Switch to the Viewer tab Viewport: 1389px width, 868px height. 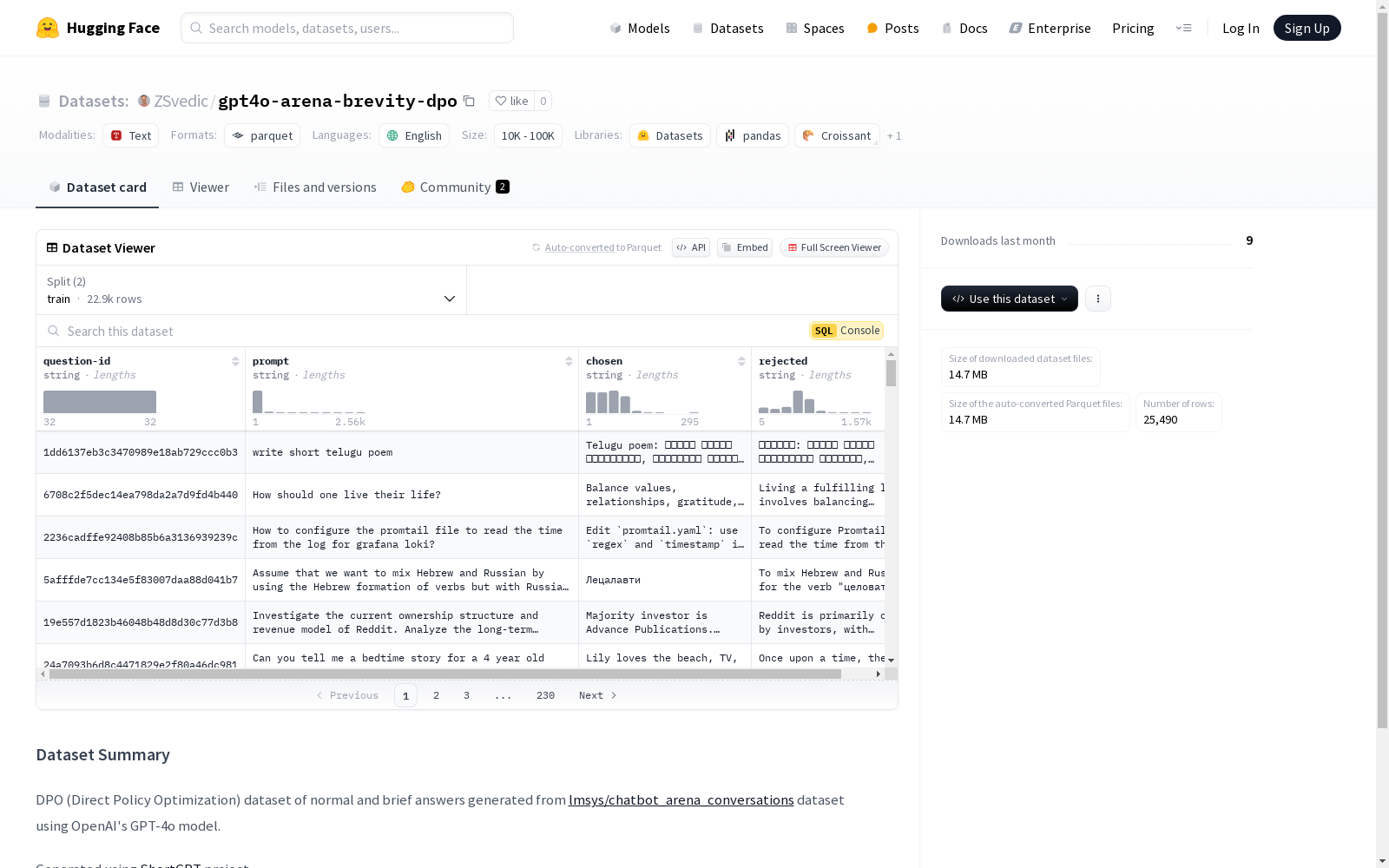[x=201, y=187]
